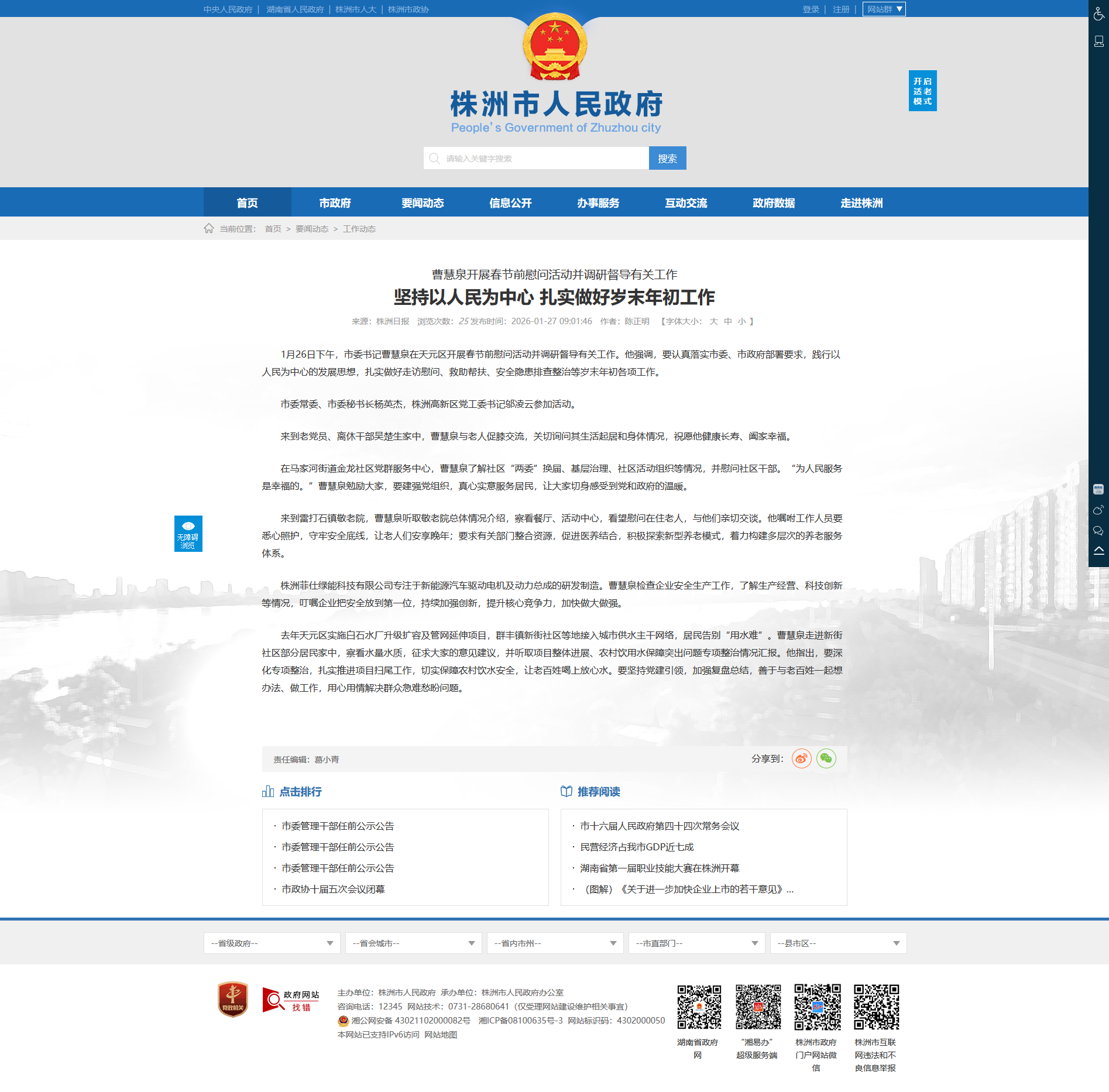This screenshot has width=1109, height=1092.
Task: Open Weibo icon in right sidebar
Action: [x=1098, y=510]
